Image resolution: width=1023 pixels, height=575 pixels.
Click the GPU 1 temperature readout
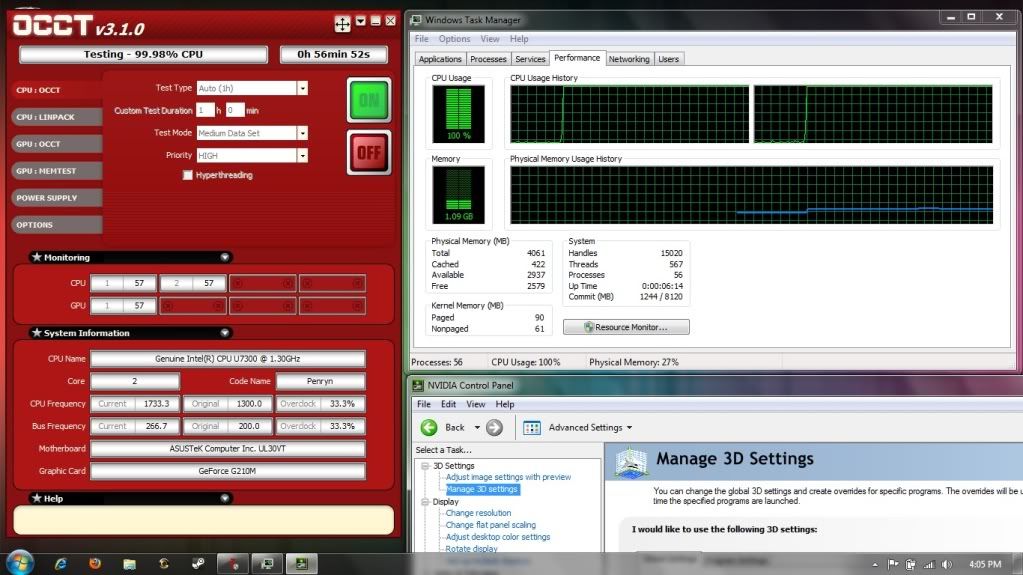[123, 305]
